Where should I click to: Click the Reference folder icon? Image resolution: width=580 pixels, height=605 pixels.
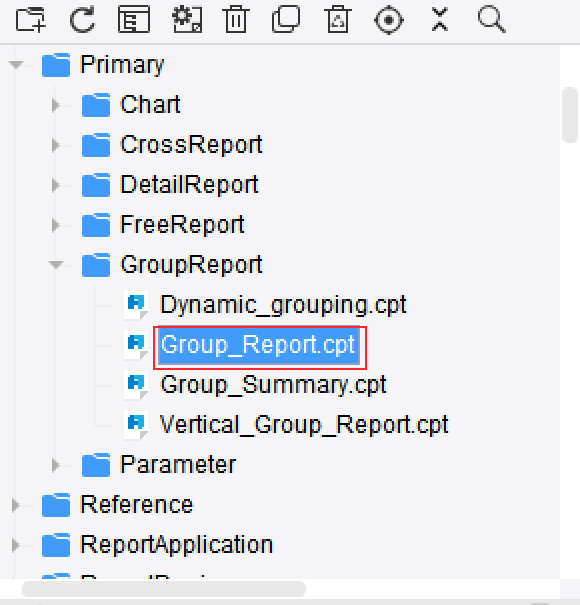coord(56,505)
